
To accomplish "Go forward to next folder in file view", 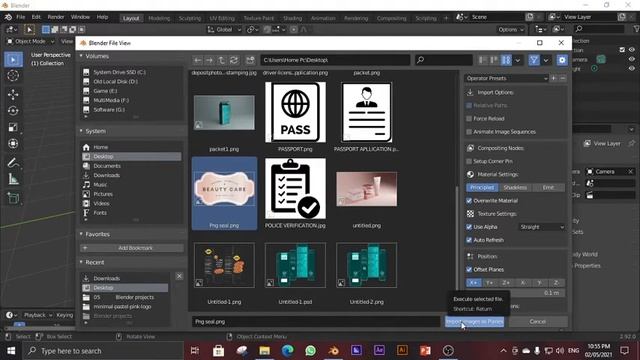I will pos(209,60).
